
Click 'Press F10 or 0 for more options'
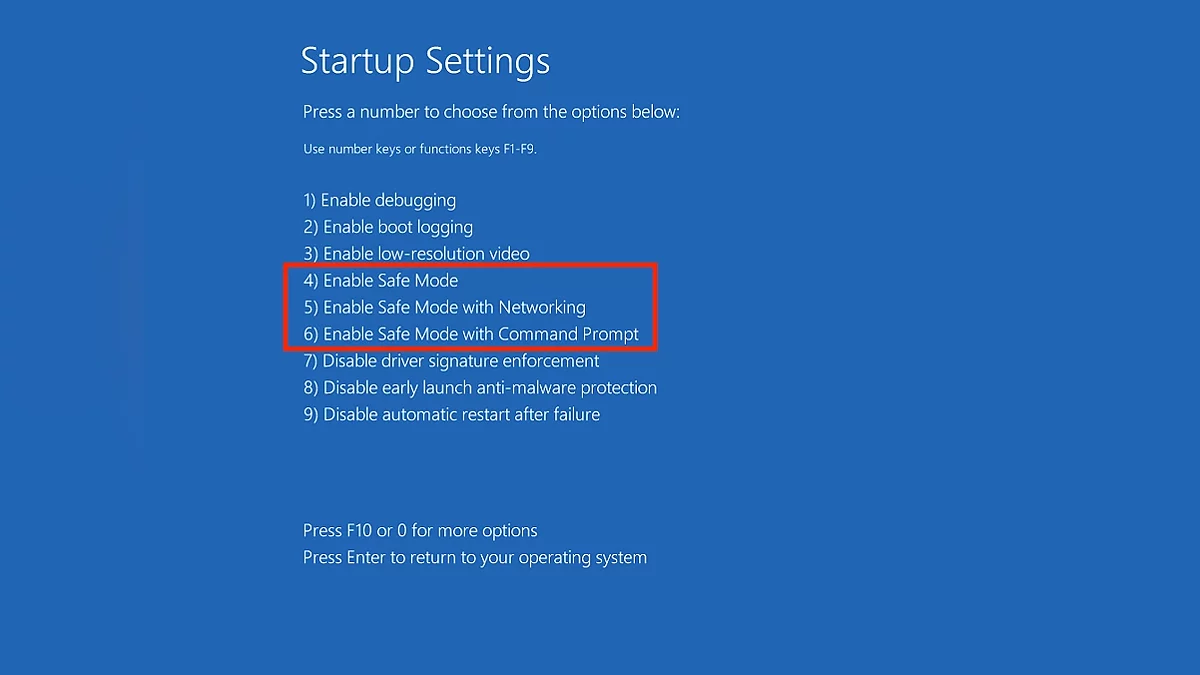(420, 531)
